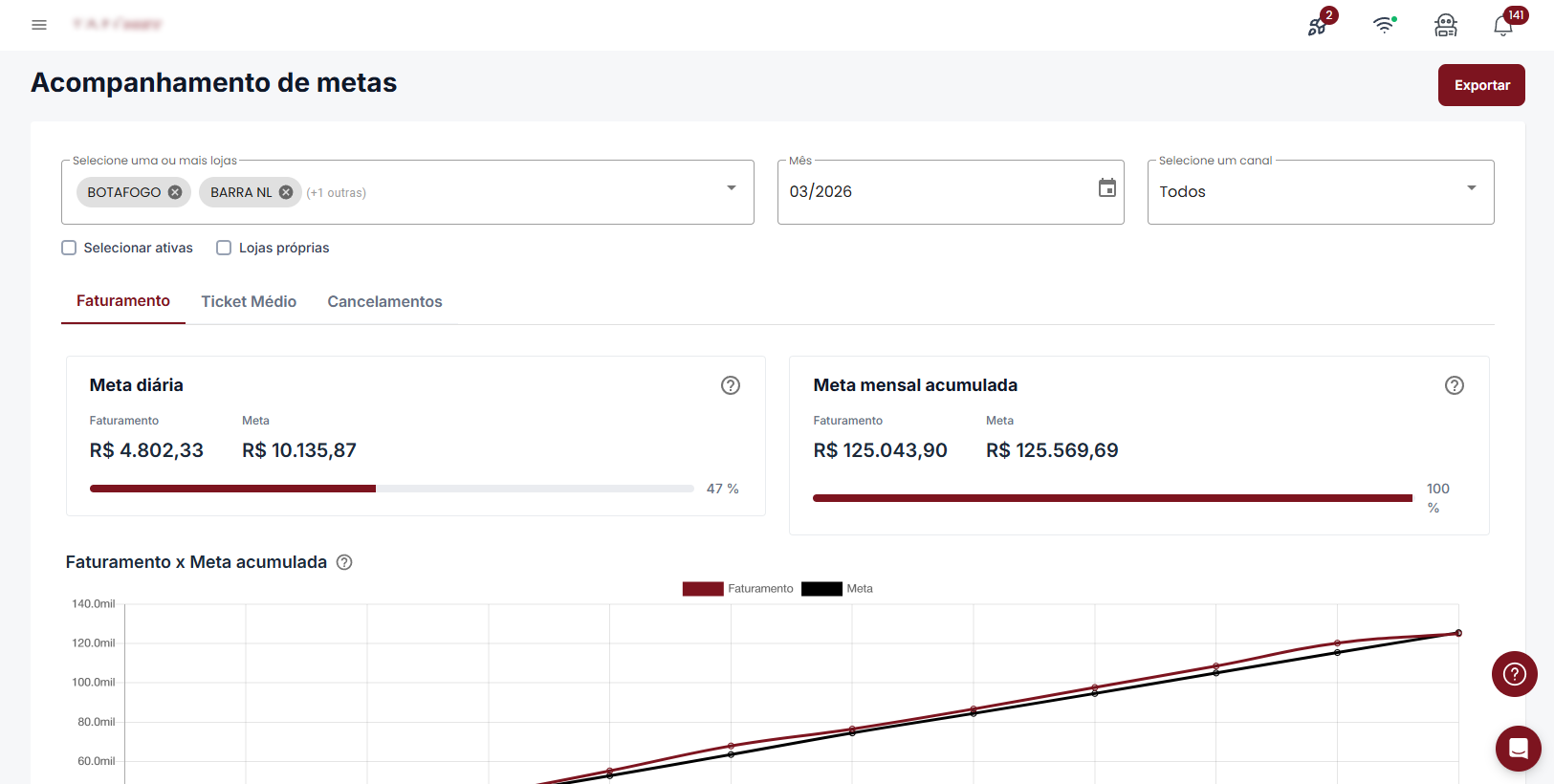Remove the BARRA NL store chip
Image resolution: width=1554 pixels, height=784 pixels.
tap(286, 192)
